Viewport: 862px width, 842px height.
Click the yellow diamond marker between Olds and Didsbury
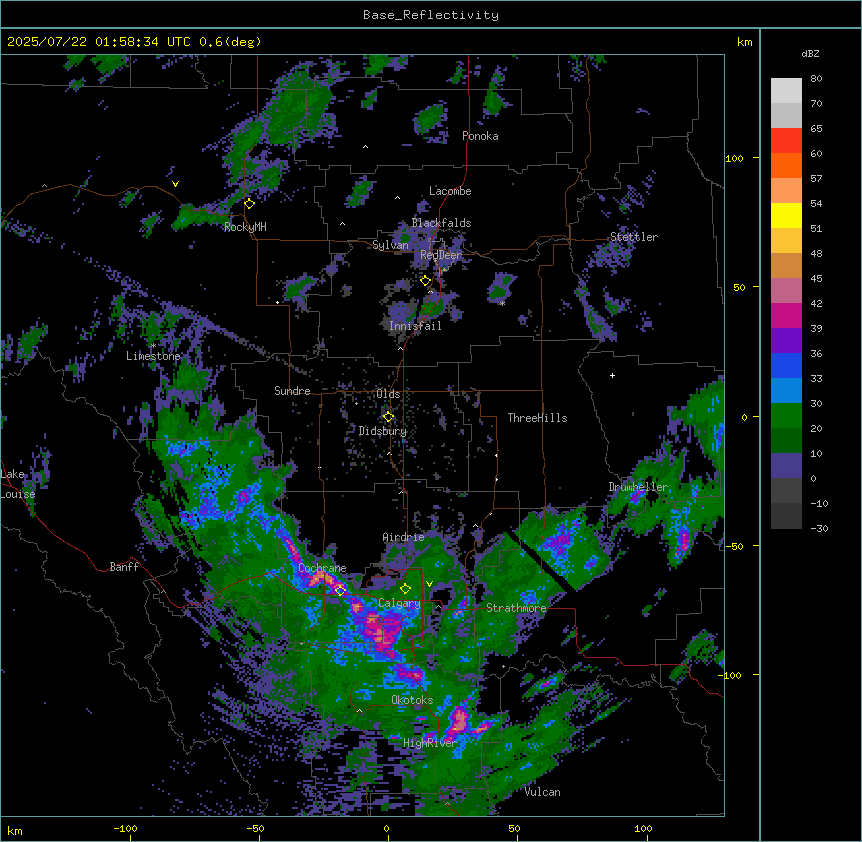click(x=388, y=417)
